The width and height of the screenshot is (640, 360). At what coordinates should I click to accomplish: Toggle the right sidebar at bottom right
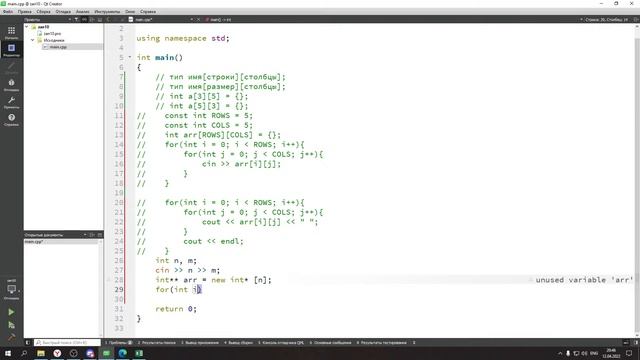[636, 342]
